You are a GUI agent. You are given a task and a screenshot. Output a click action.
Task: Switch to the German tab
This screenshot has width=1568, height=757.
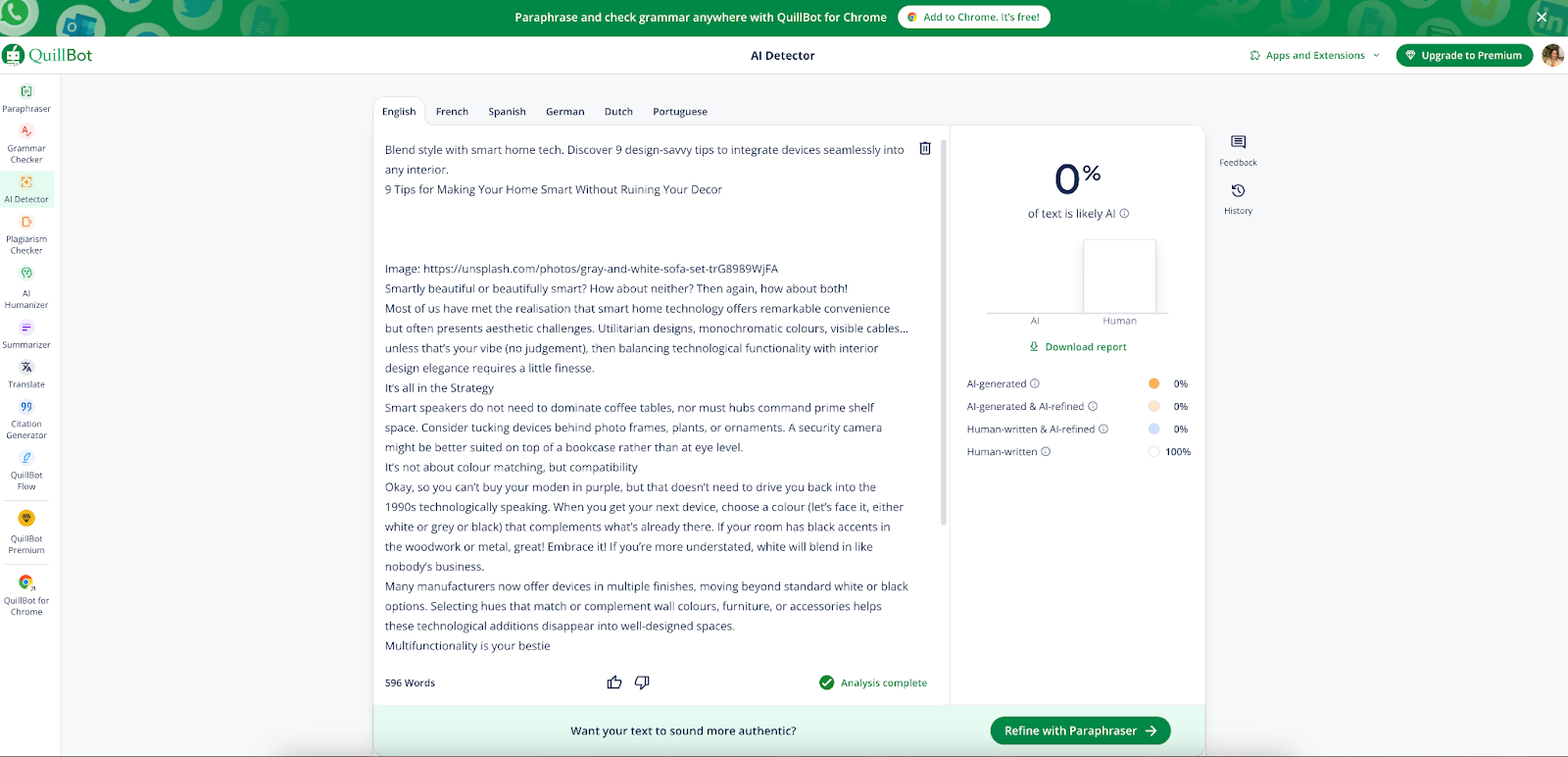[564, 112]
